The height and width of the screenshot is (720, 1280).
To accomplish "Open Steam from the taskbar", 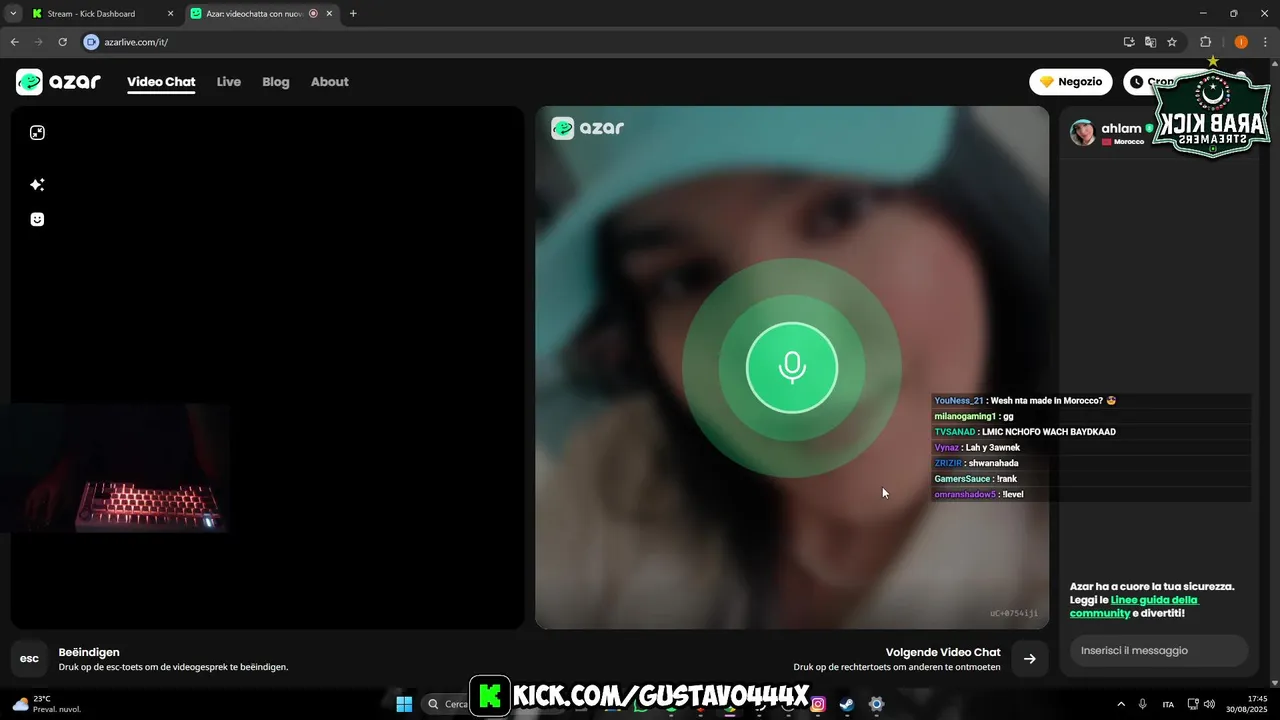I will coord(847,704).
